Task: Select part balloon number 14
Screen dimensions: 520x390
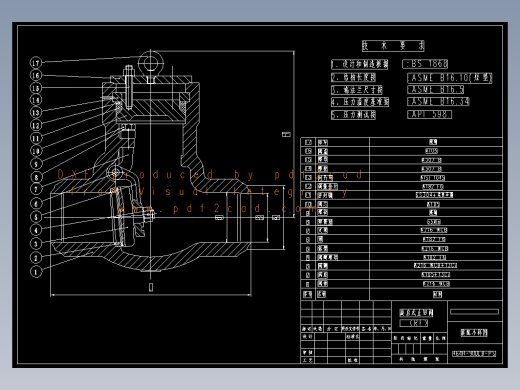Action: tap(36, 100)
